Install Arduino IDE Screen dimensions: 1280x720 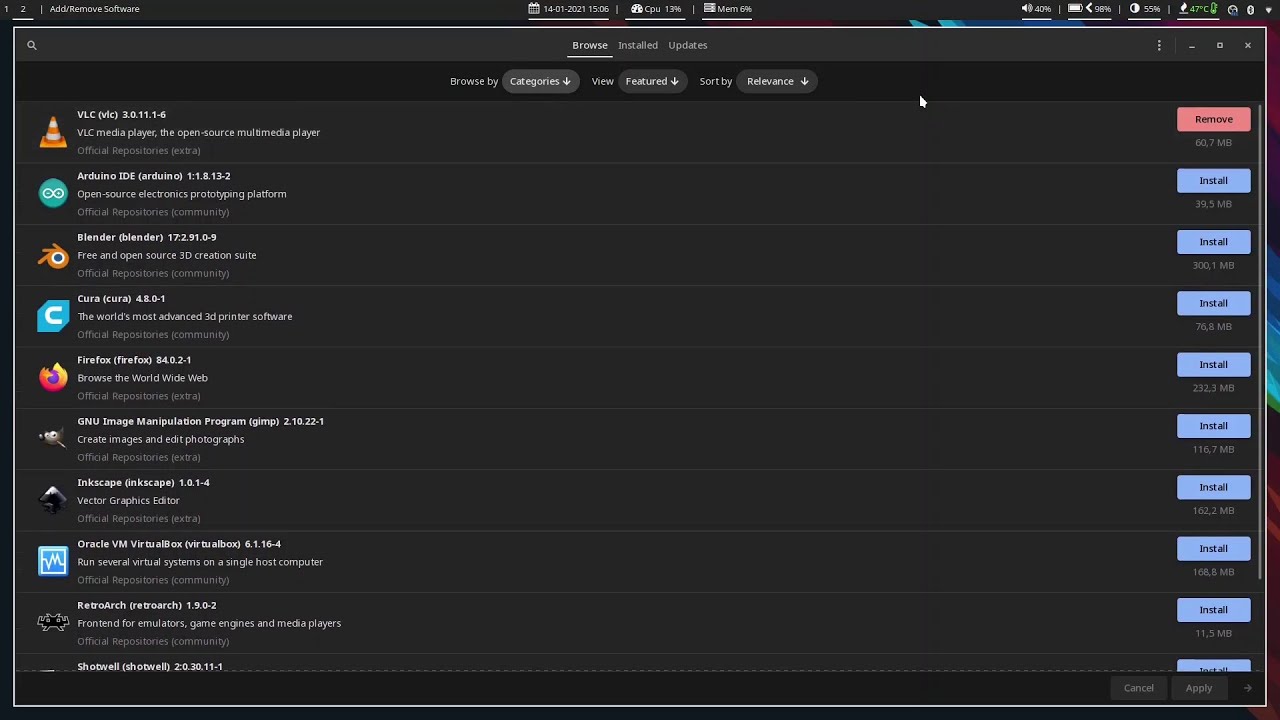click(1213, 181)
